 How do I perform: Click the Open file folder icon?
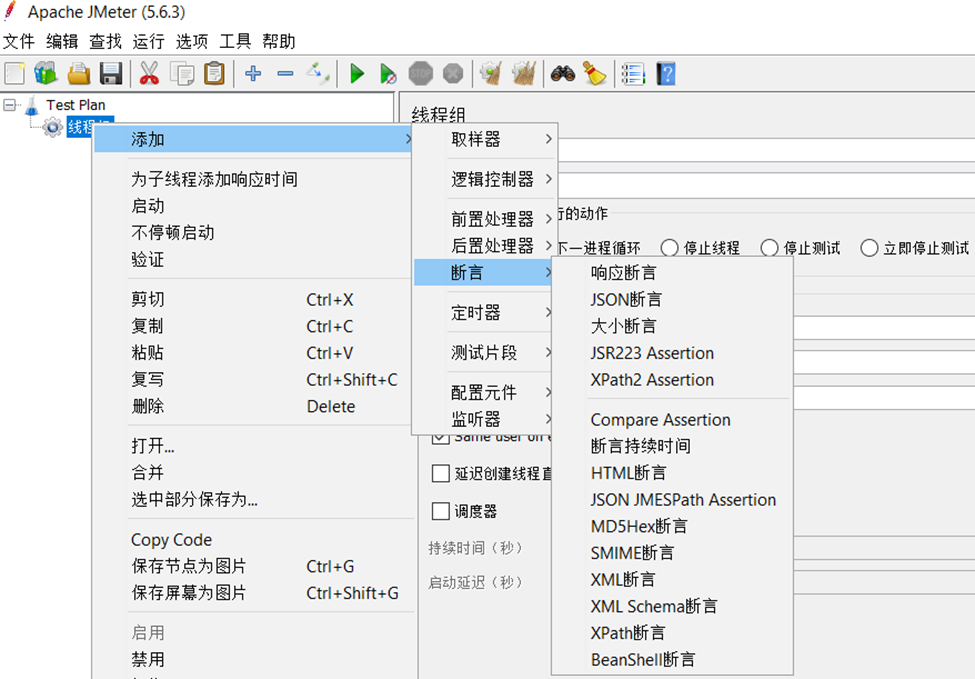79,73
